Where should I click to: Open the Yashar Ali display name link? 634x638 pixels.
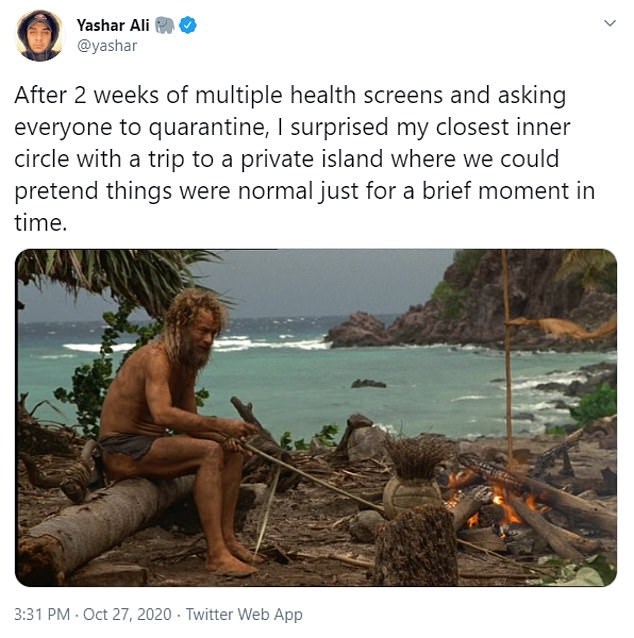coord(112,25)
